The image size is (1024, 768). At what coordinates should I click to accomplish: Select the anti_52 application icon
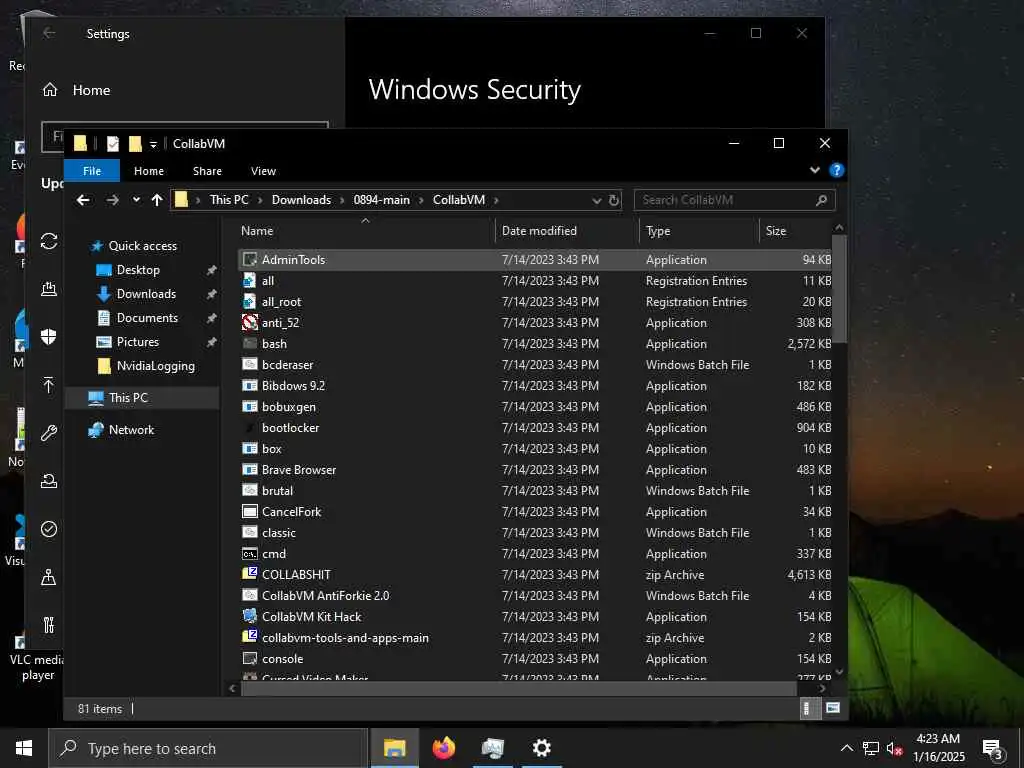pyautogui.click(x=249, y=323)
